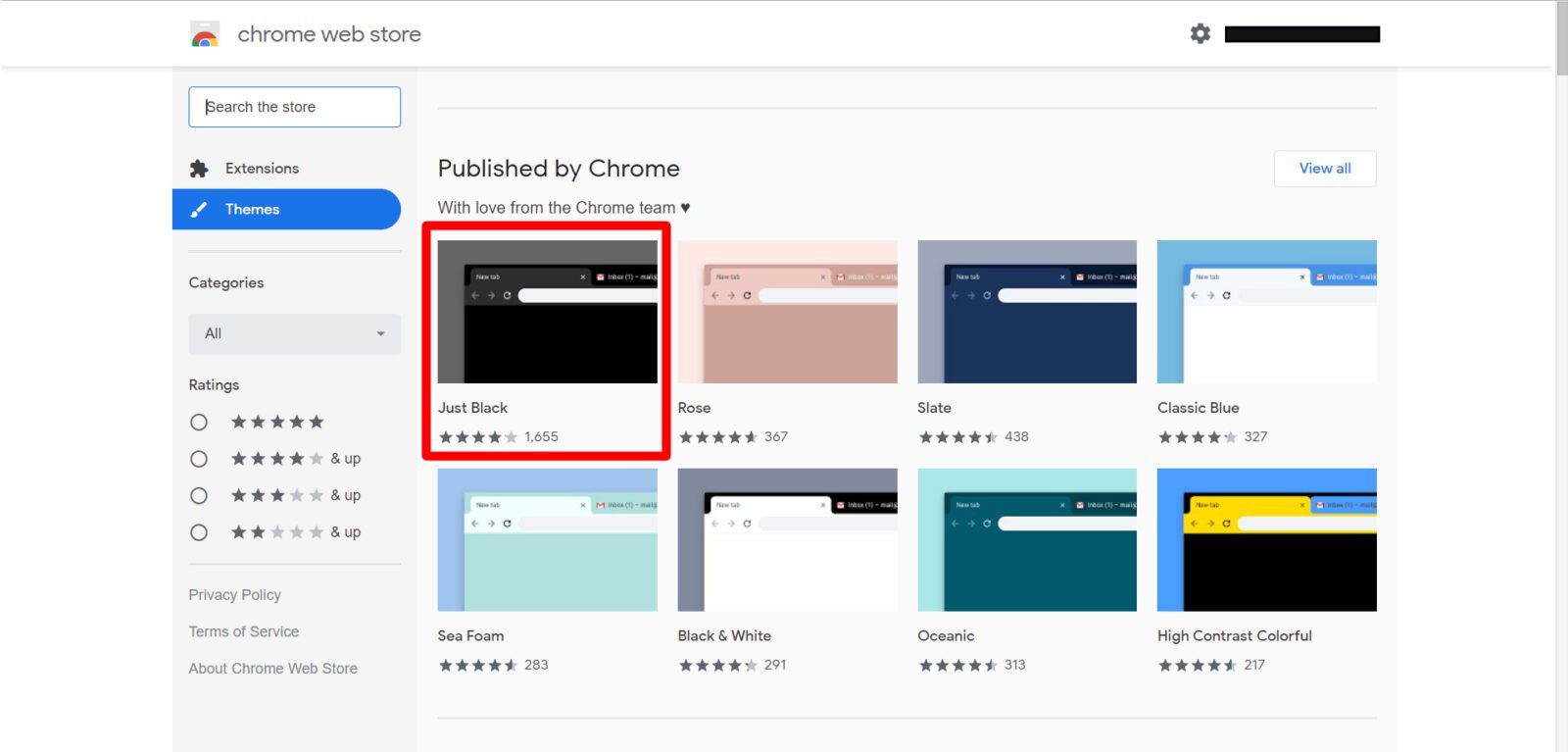Click the page's vertical scrollbar thumb
1568x752 pixels.
tap(1561, 37)
